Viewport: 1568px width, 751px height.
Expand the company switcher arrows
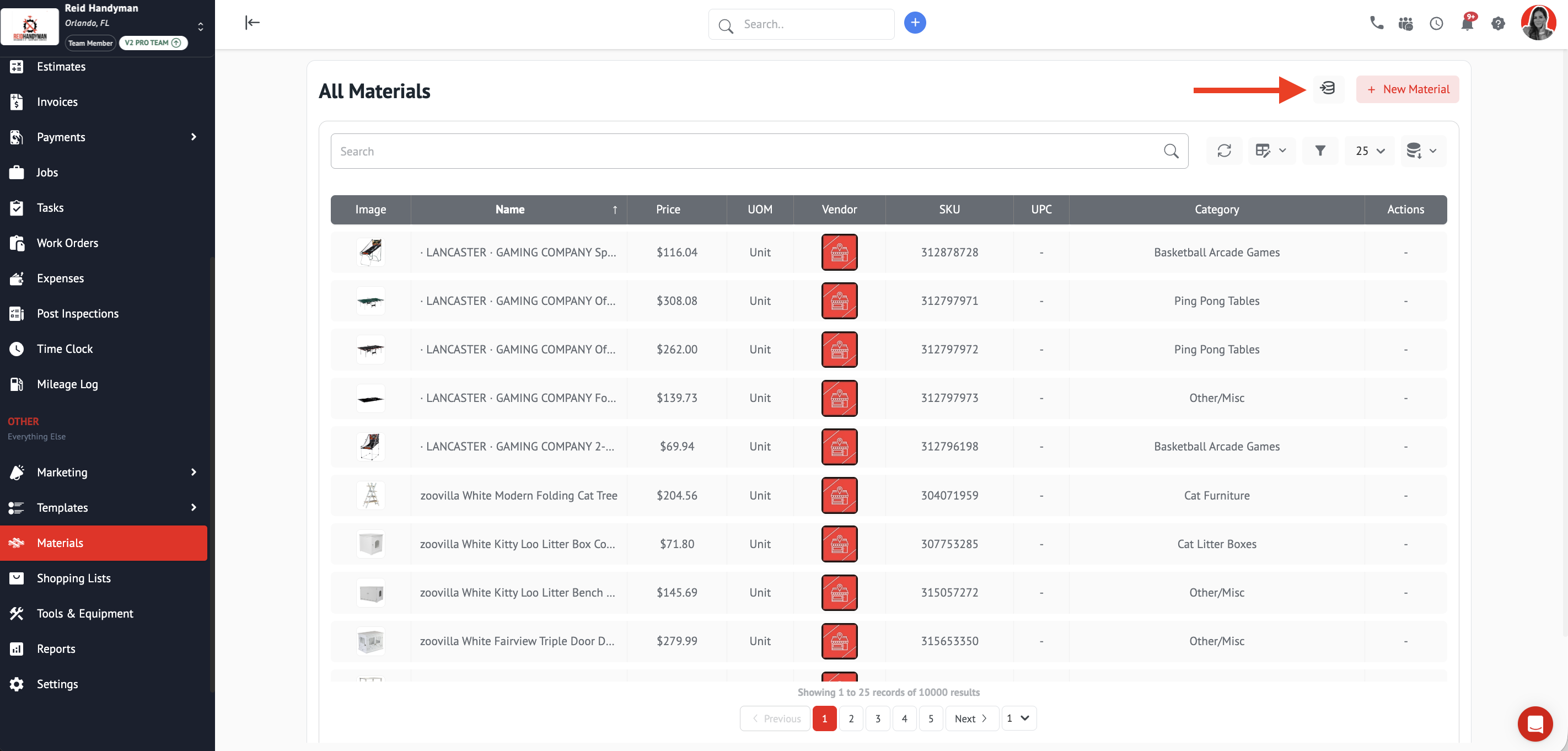click(200, 27)
